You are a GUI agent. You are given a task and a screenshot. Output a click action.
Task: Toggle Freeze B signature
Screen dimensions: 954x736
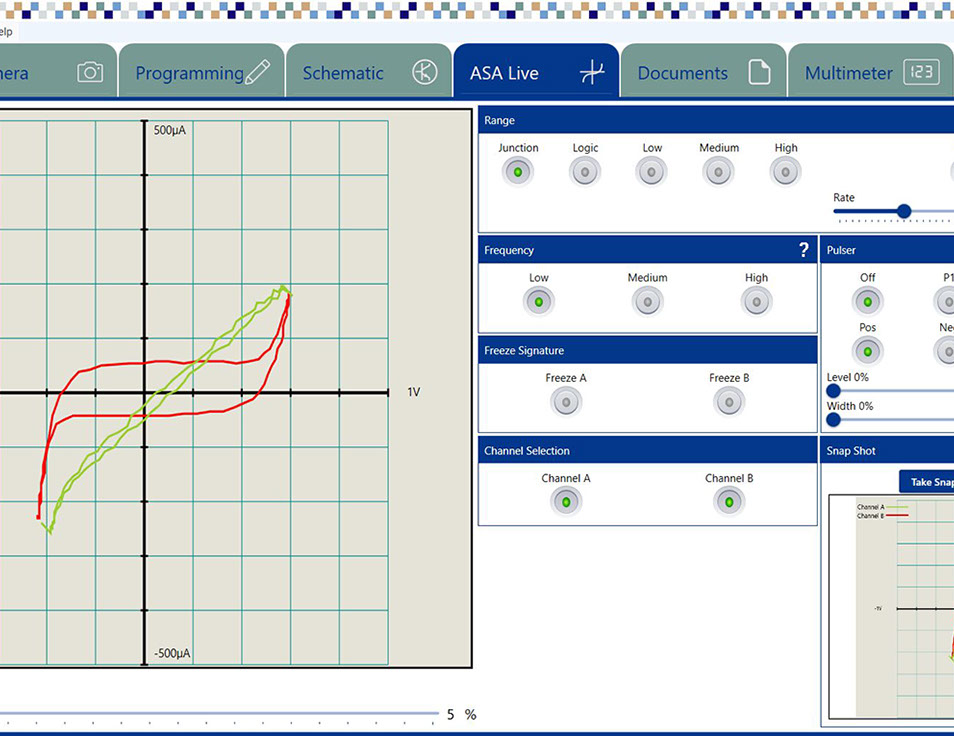click(x=729, y=401)
